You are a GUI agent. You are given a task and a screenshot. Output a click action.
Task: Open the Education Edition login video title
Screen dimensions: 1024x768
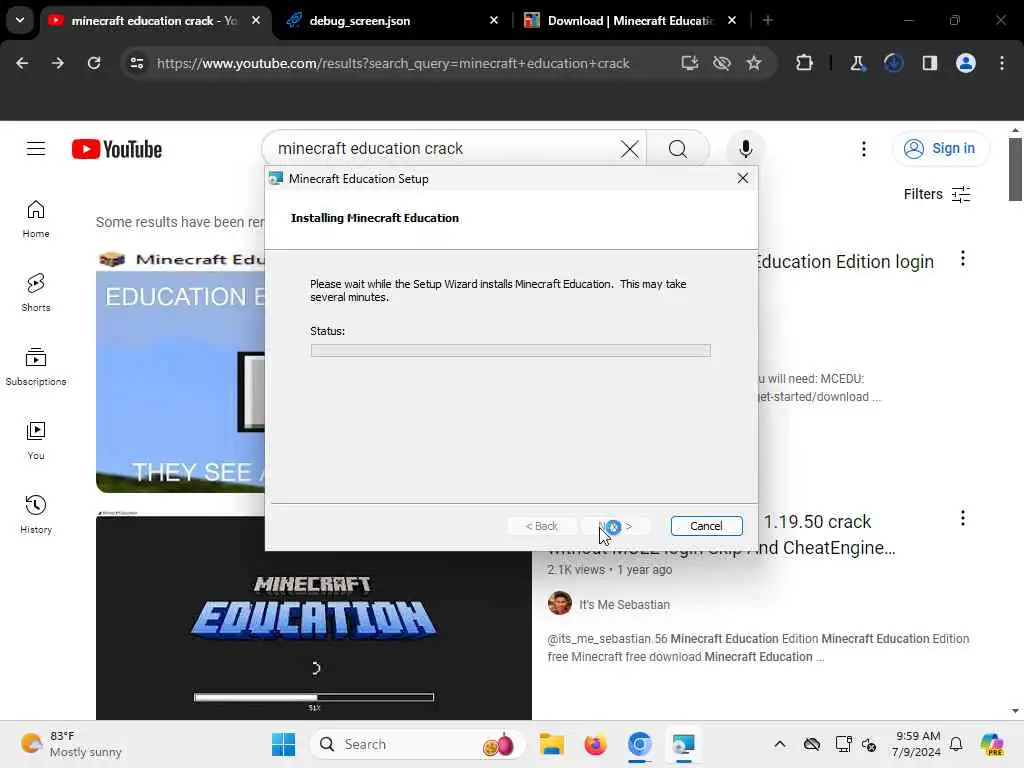tap(846, 261)
